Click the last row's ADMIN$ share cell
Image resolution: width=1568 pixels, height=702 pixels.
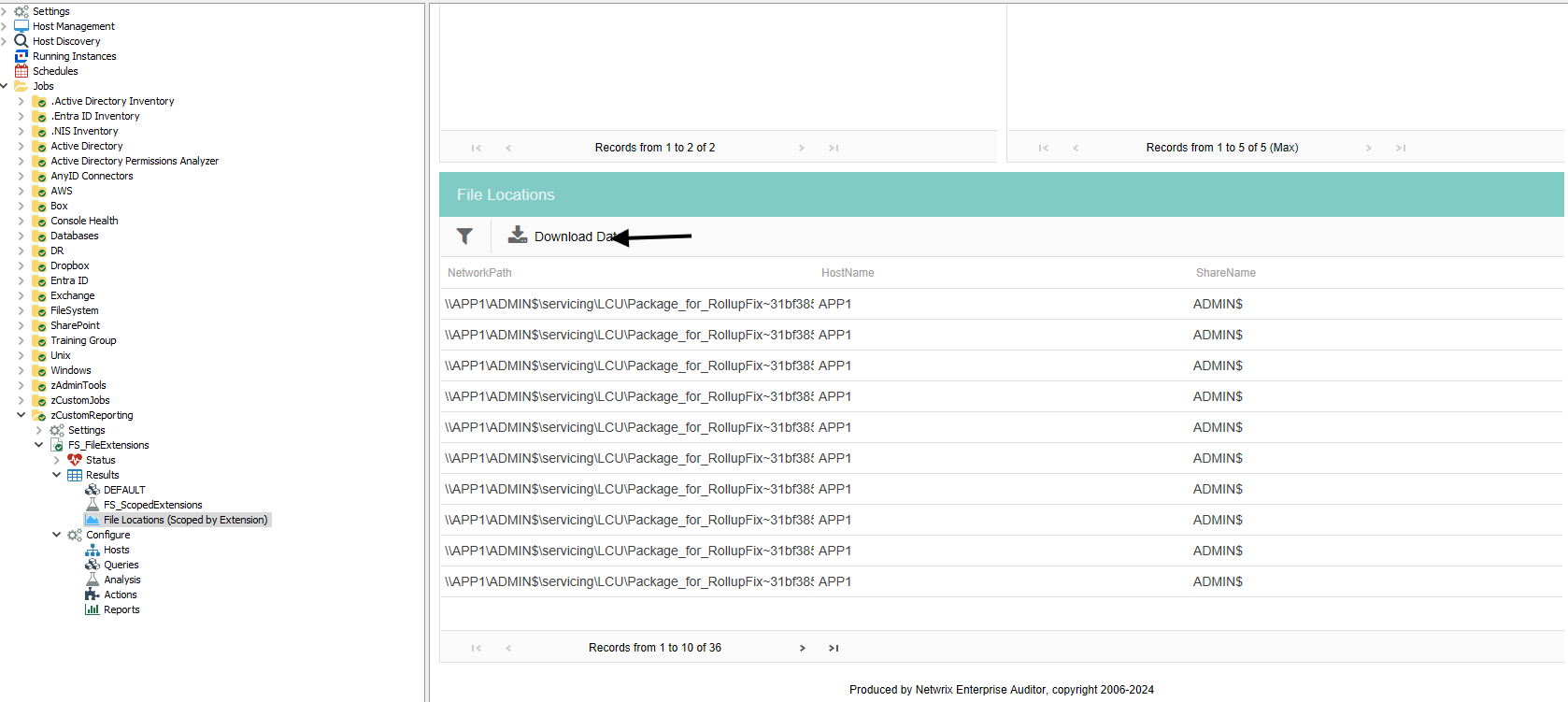(x=1218, y=581)
